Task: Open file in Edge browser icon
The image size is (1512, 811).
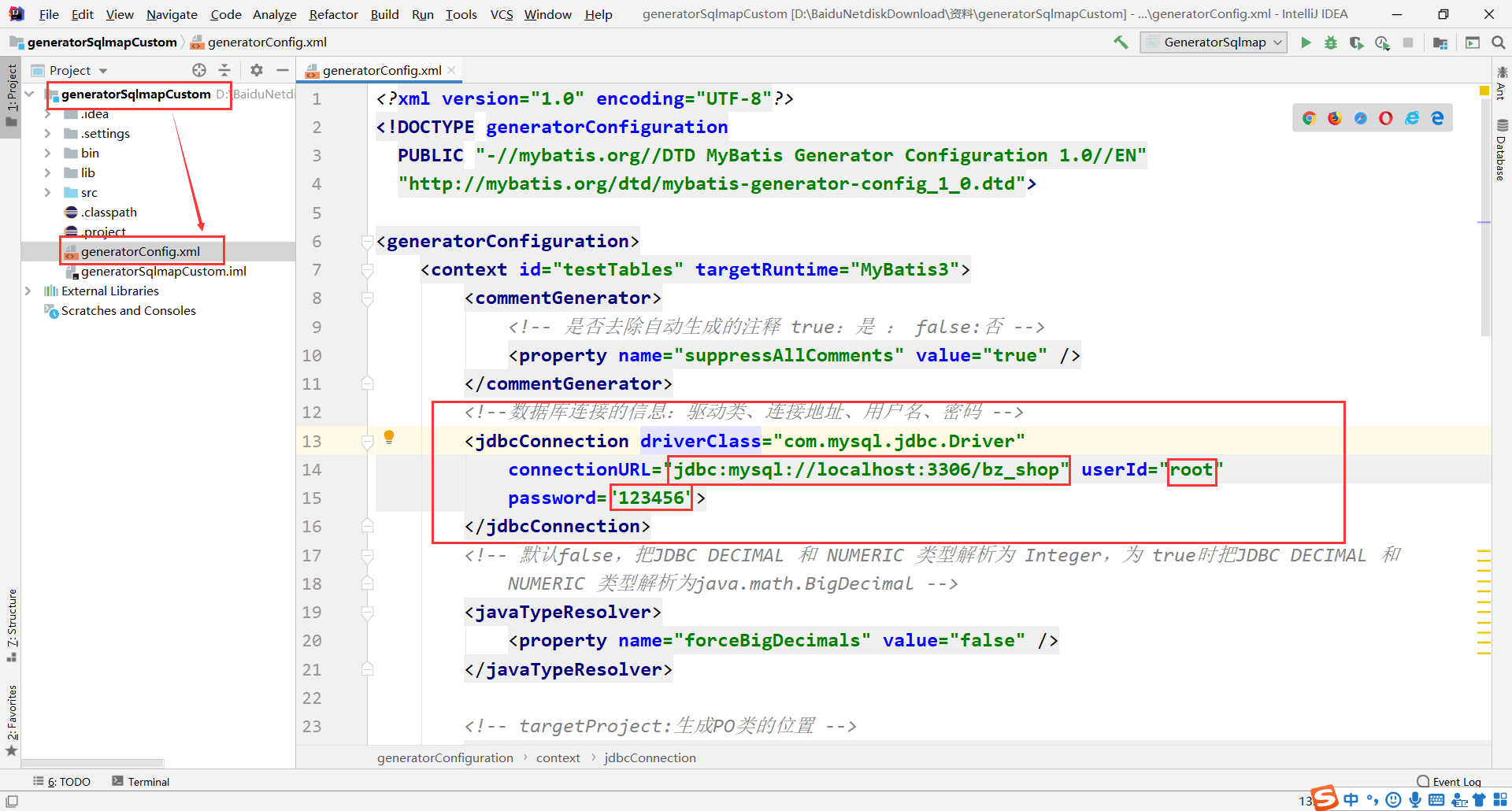Action: [1438, 118]
